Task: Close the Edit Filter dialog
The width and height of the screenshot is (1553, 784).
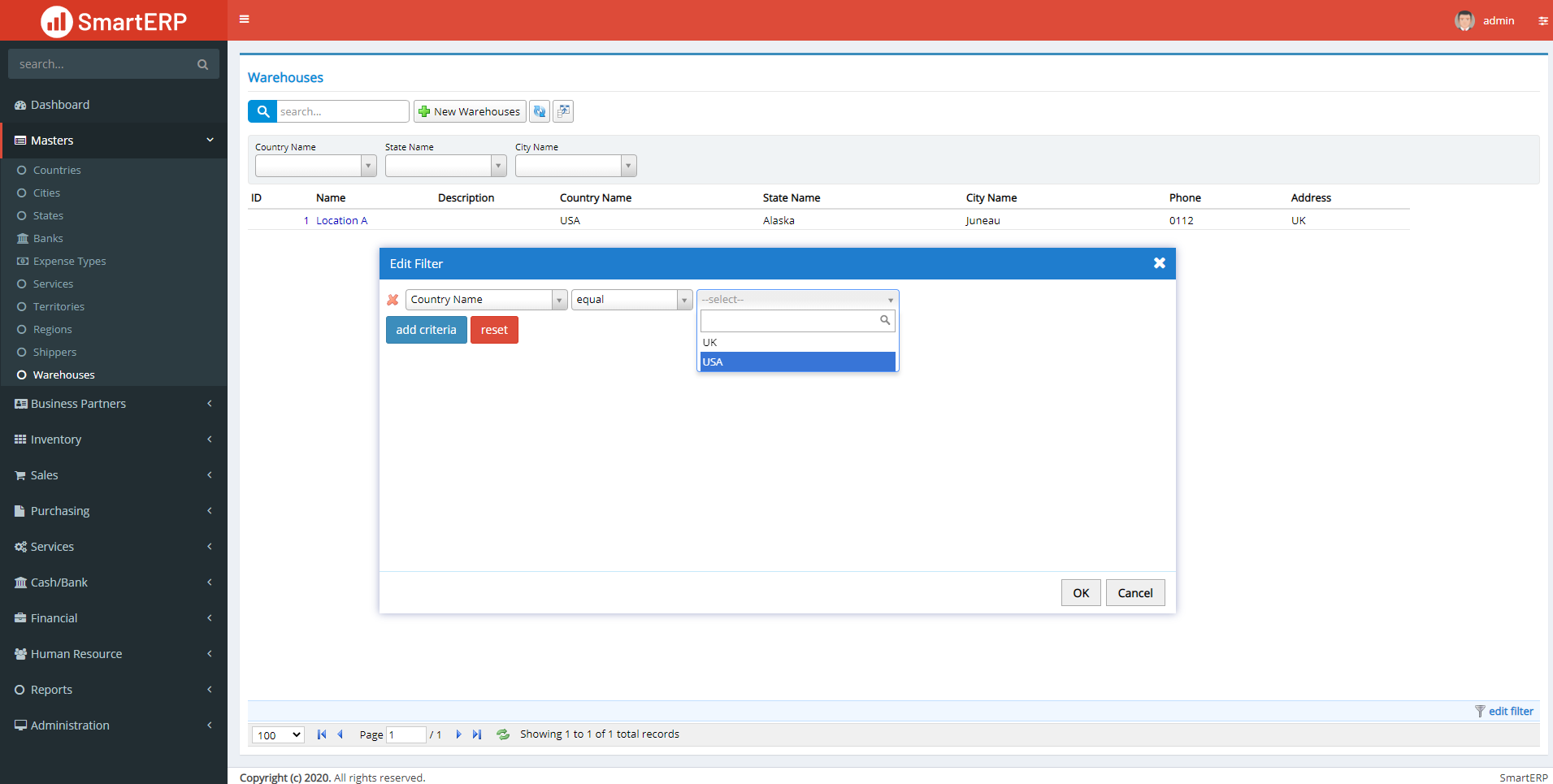Action: (1159, 263)
